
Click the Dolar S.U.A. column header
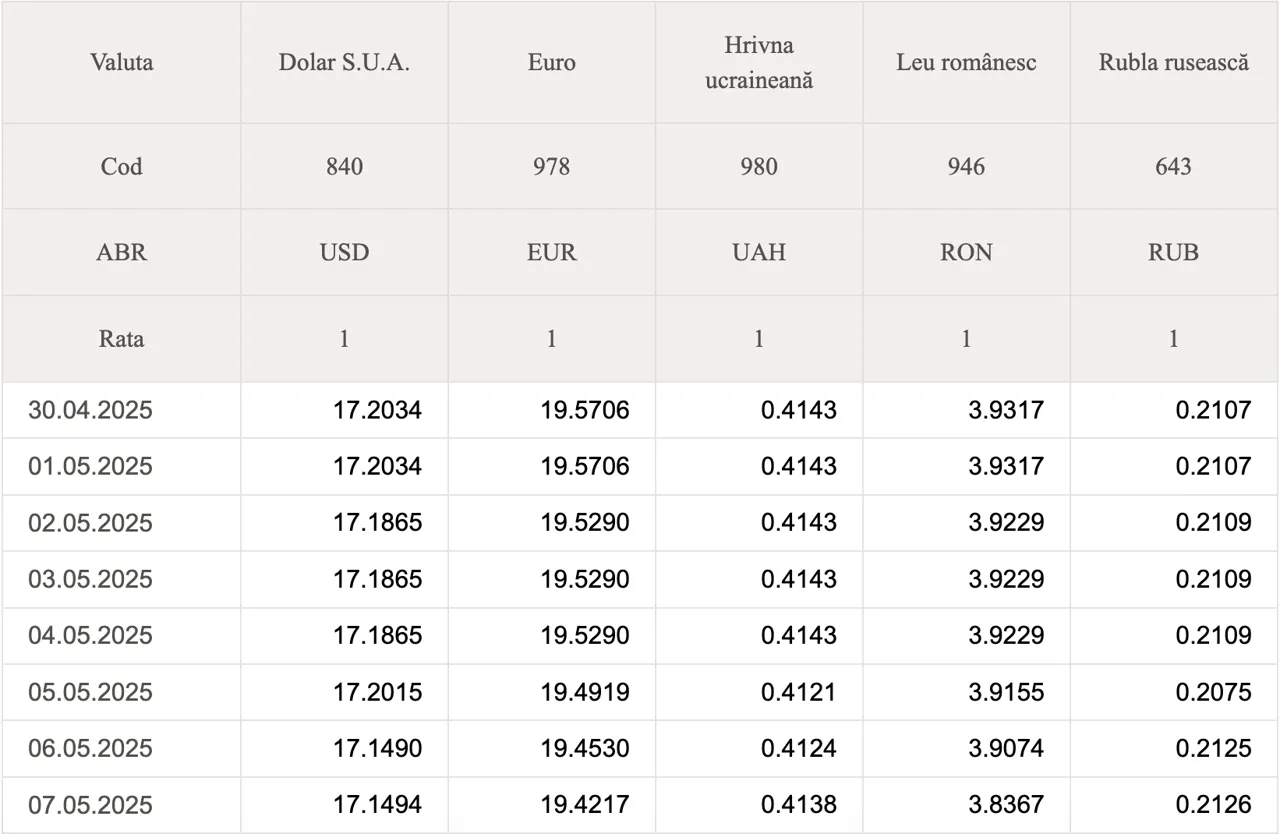[x=344, y=62]
